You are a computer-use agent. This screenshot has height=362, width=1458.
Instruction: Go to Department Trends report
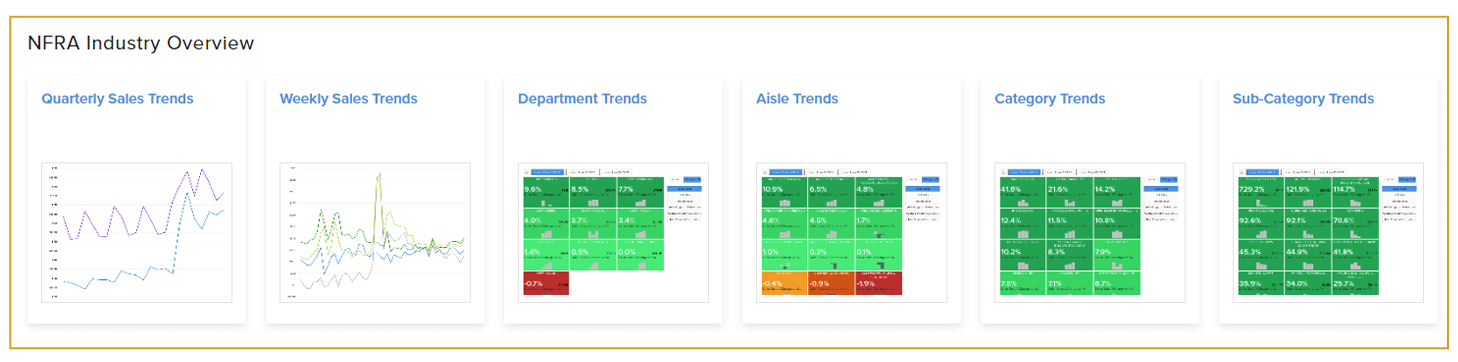click(x=582, y=99)
